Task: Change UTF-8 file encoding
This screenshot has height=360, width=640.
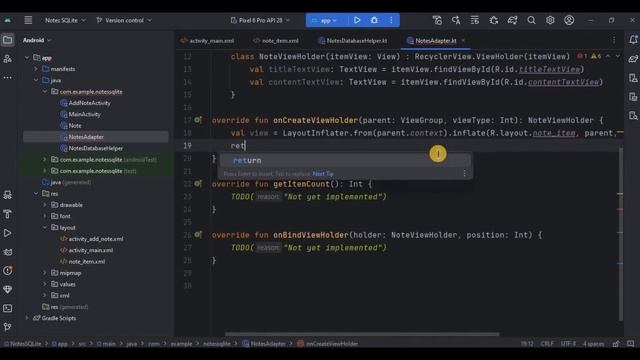Action: click(x=568, y=344)
